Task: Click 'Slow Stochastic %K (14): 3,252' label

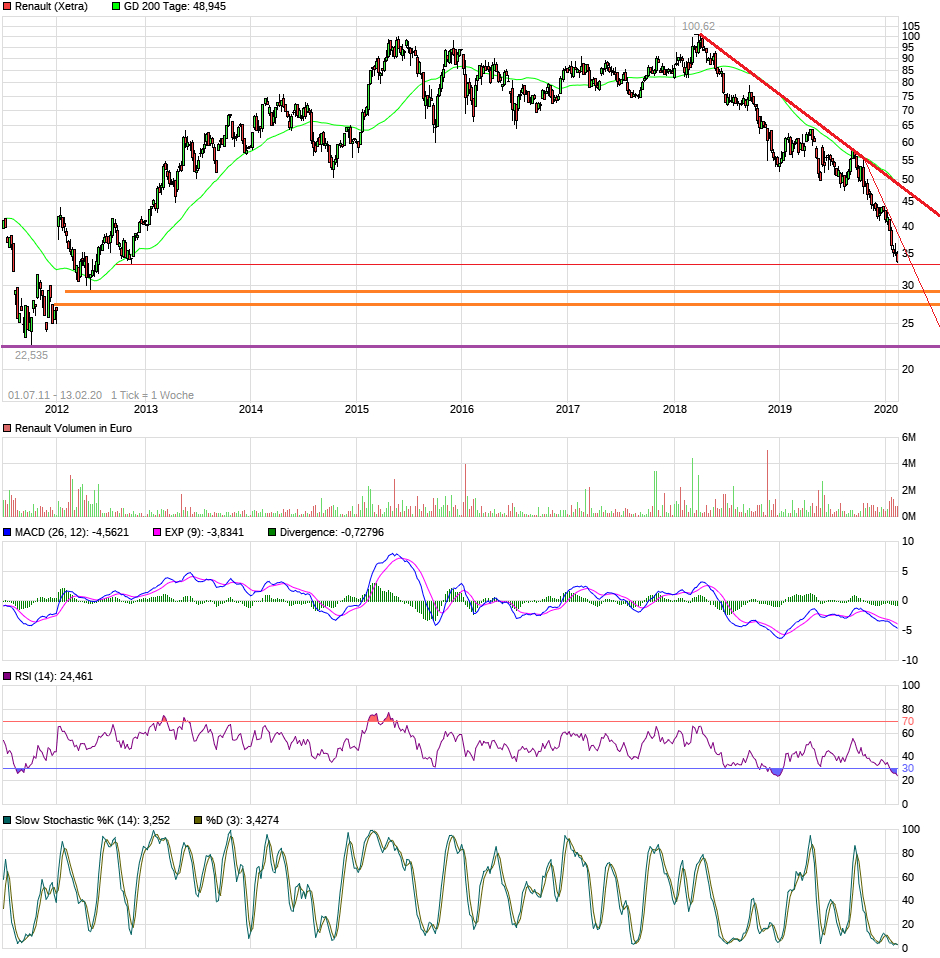Action: point(92,820)
